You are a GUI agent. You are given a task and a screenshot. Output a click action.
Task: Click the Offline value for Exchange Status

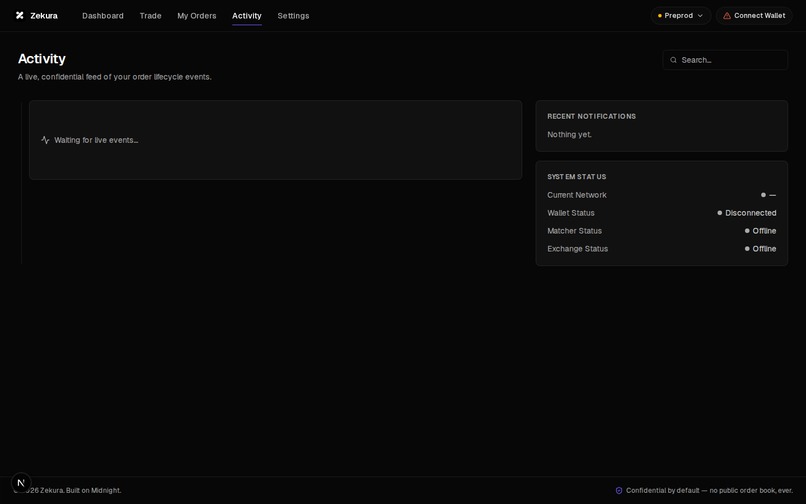[764, 249]
